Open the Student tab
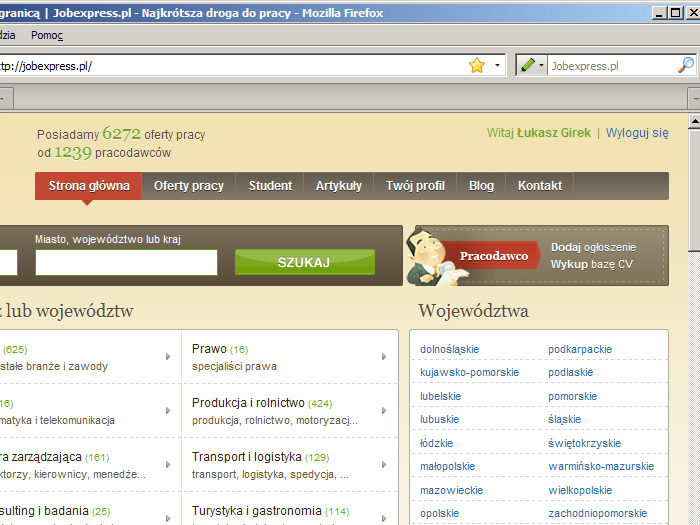The height and width of the screenshot is (525, 700). 270,186
